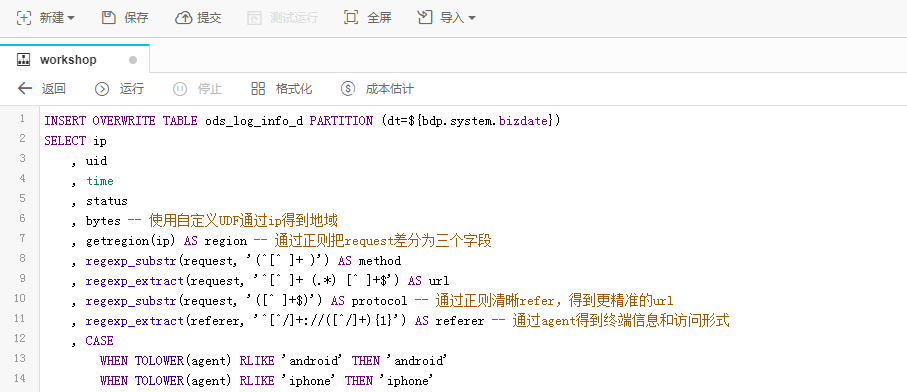Click line number 1 in gutter

pos(22,119)
